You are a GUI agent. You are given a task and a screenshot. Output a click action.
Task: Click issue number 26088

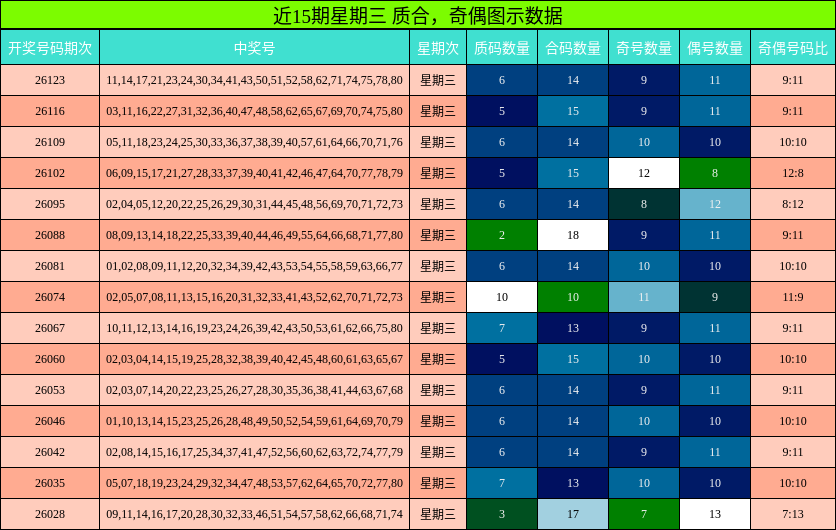pos(50,235)
